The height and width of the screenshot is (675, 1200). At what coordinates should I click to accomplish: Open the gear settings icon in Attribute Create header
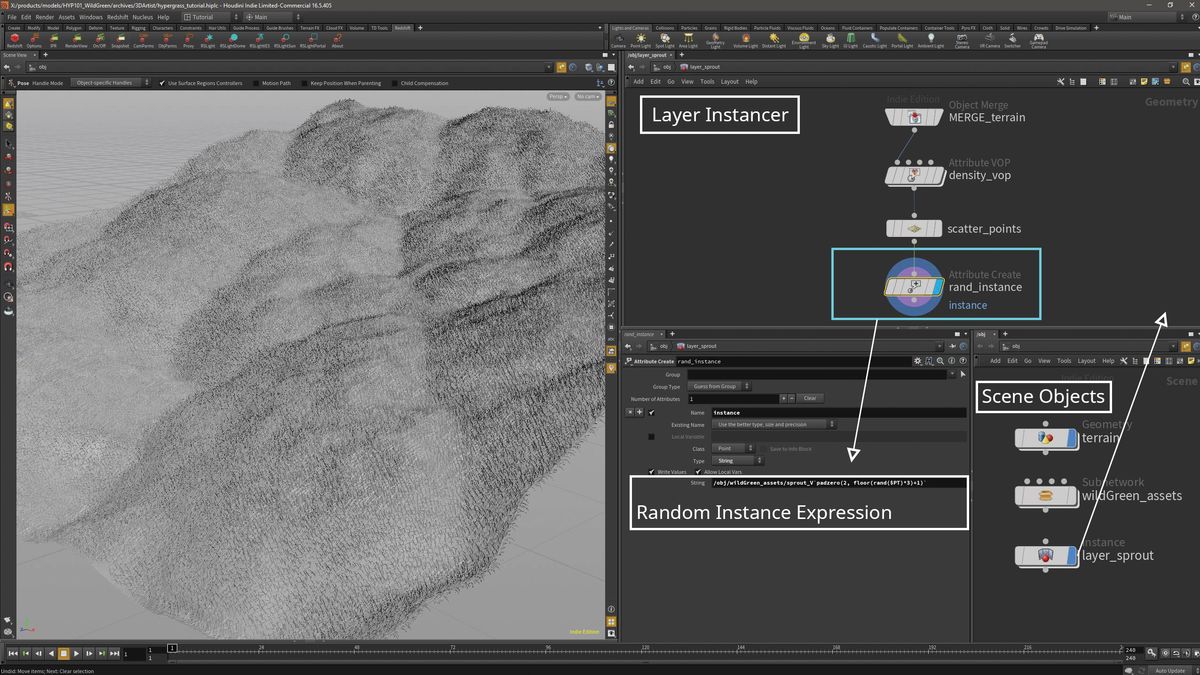(917, 361)
